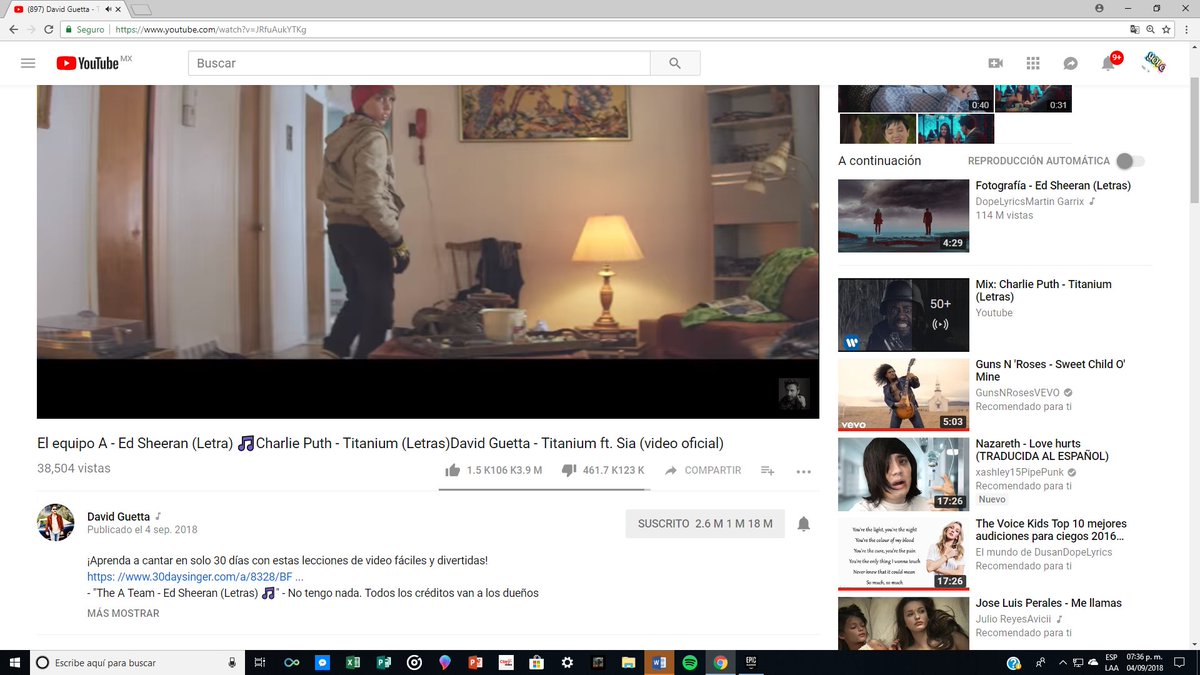Click the 0:40 end-card thumbnail
The height and width of the screenshot is (675, 1200).
(916, 99)
